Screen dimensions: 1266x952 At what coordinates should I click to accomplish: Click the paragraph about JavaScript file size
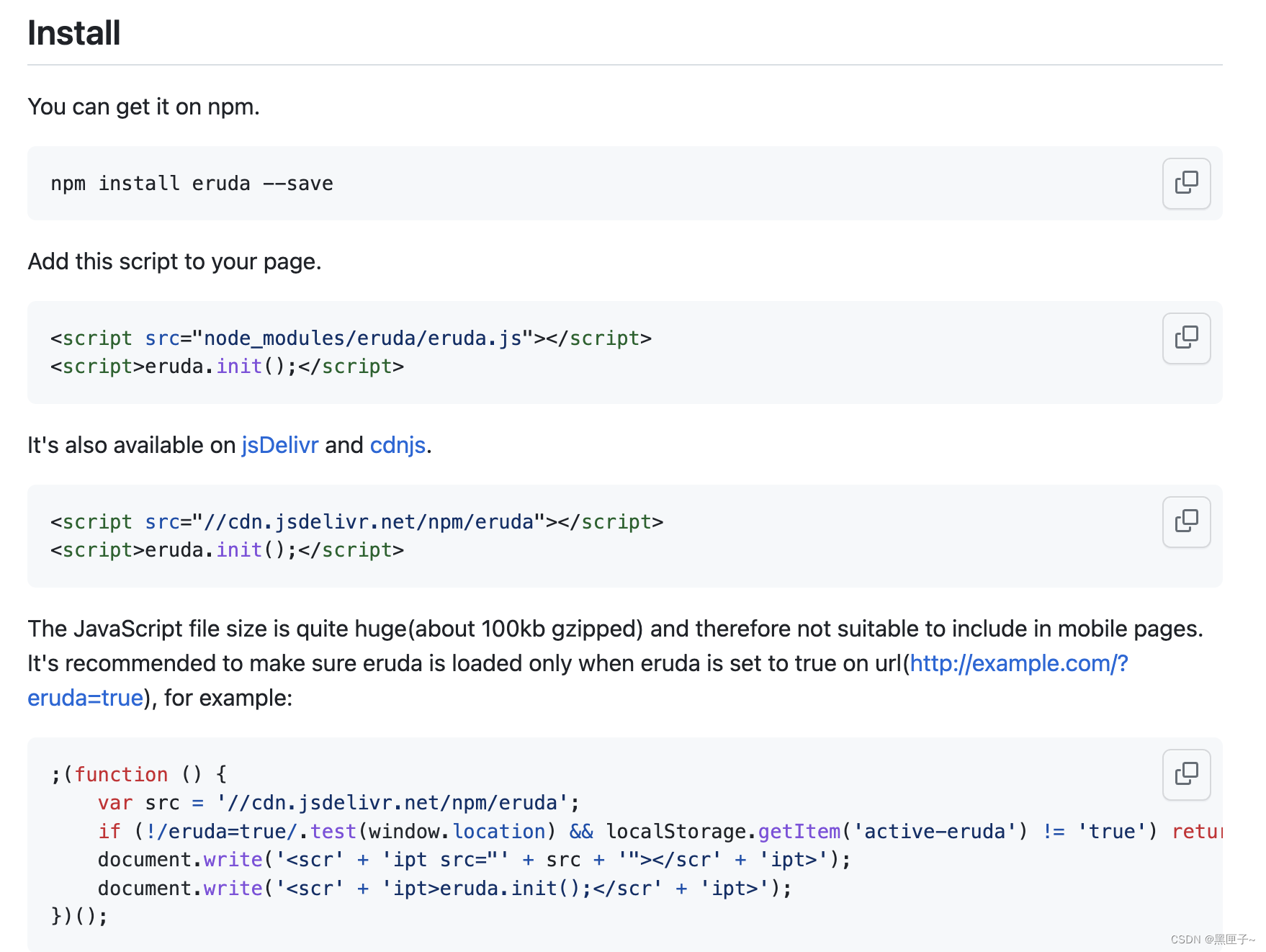[616, 663]
